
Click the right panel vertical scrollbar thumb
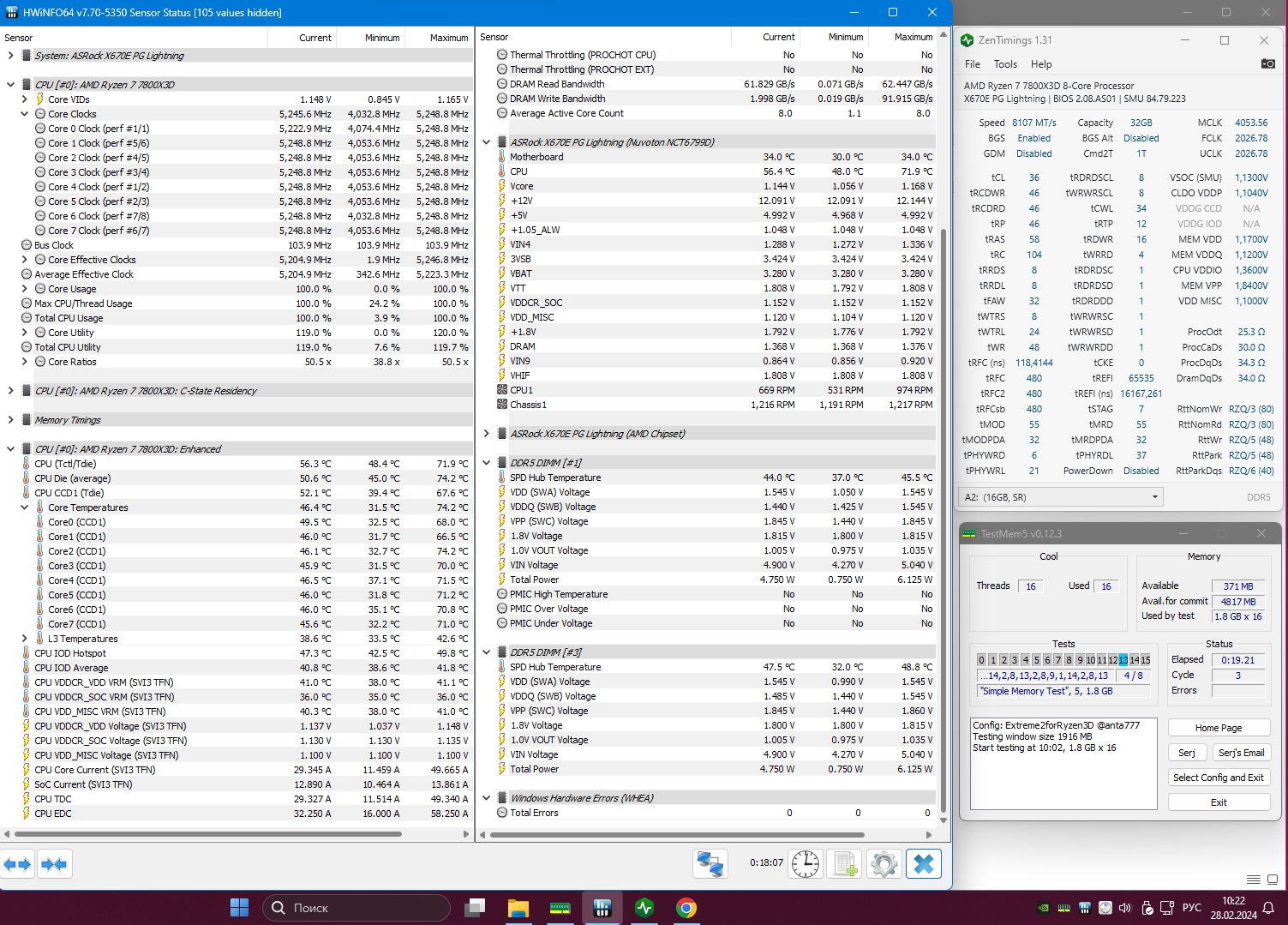click(x=944, y=521)
